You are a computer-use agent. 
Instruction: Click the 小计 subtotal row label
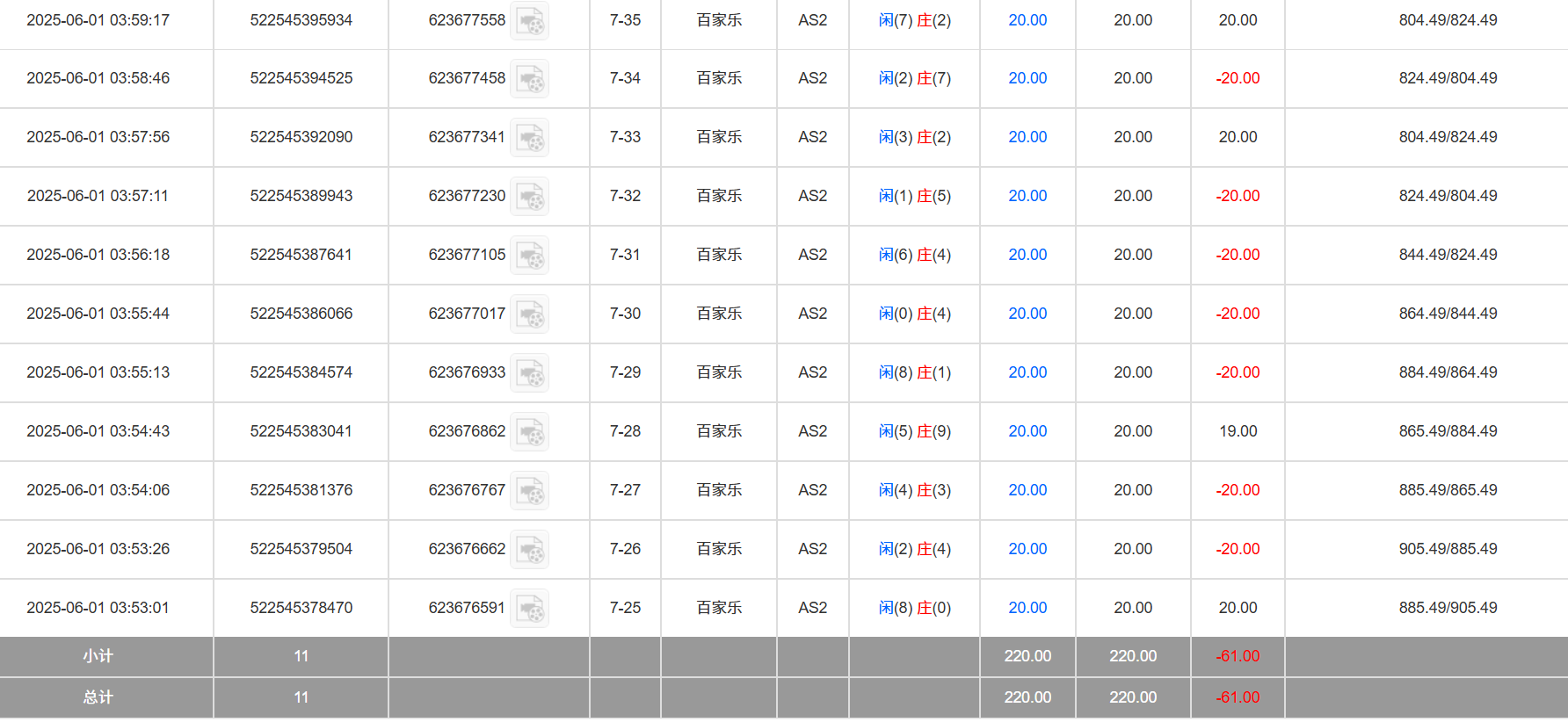(98, 656)
